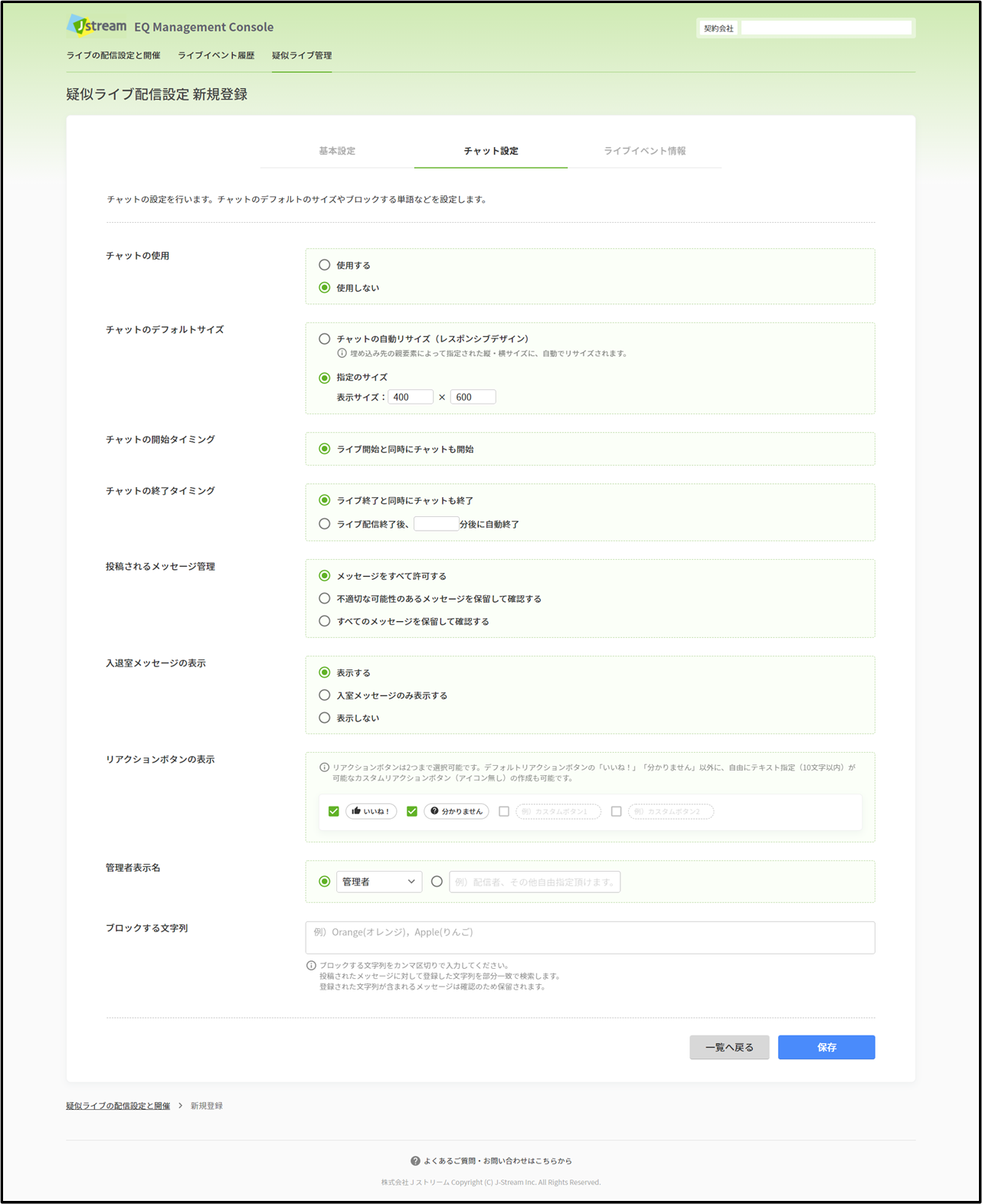982x1204 pixels.
Task: Click the minutes field for auto-end
Action: 436,524
